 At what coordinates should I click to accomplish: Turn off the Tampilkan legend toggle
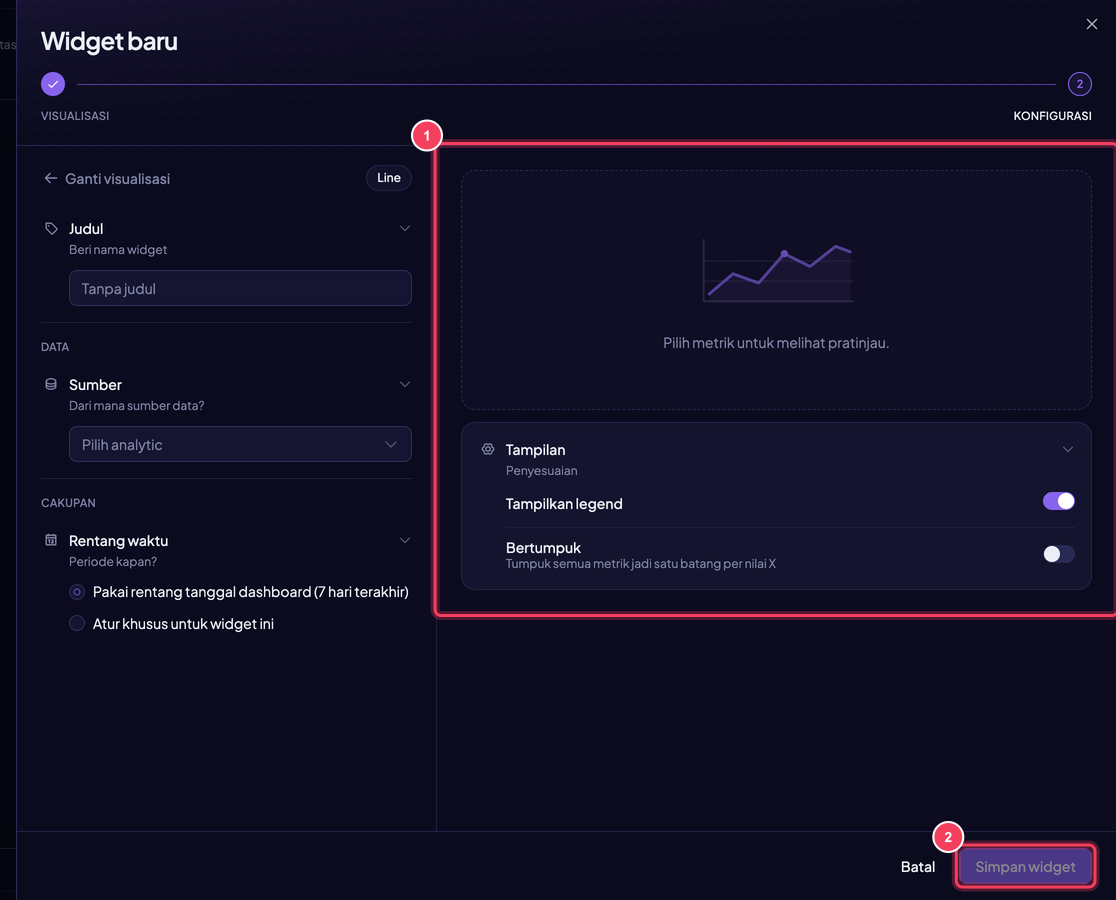point(1058,501)
